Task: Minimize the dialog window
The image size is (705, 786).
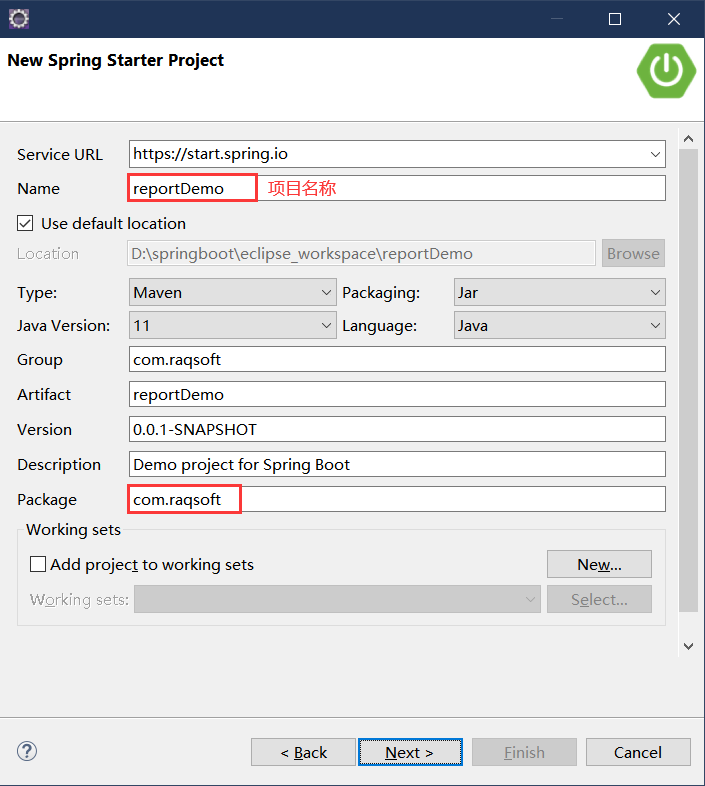Action: pyautogui.click(x=559, y=19)
